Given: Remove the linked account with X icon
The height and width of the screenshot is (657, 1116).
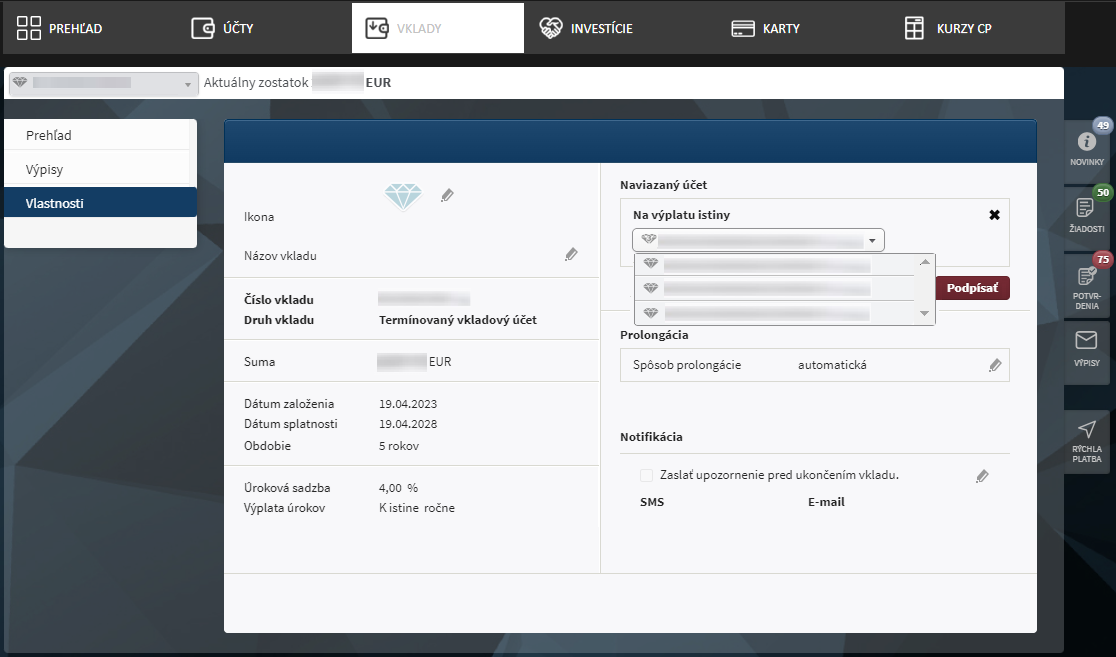Looking at the screenshot, I should tap(994, 215).
